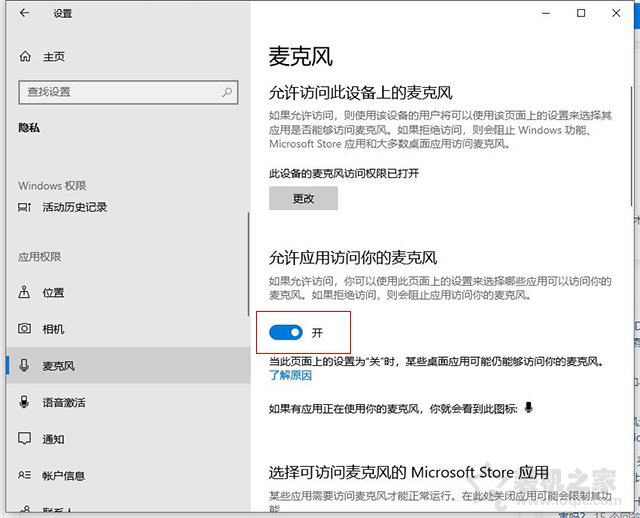Close the 设置 window
This screenshot has width=640, height=518.
coord(616,13)
